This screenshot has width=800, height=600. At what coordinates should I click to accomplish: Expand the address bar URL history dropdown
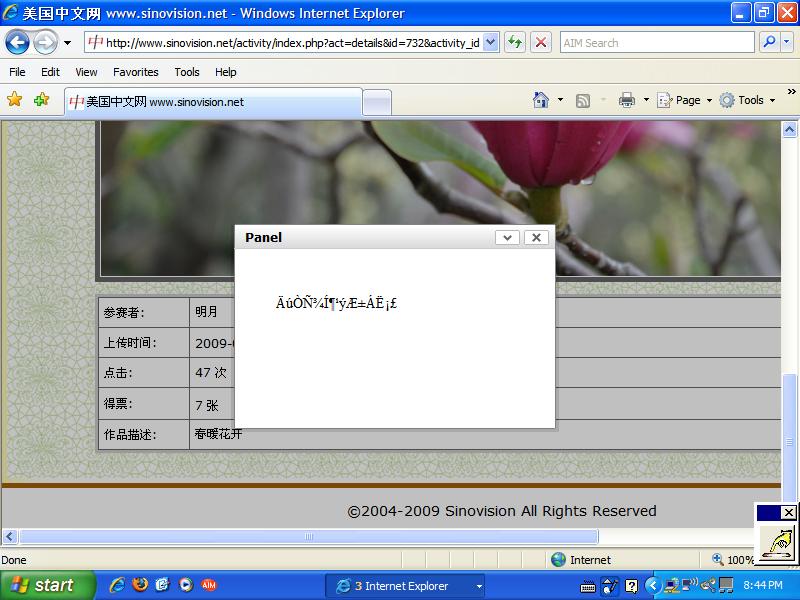point(491,42)
